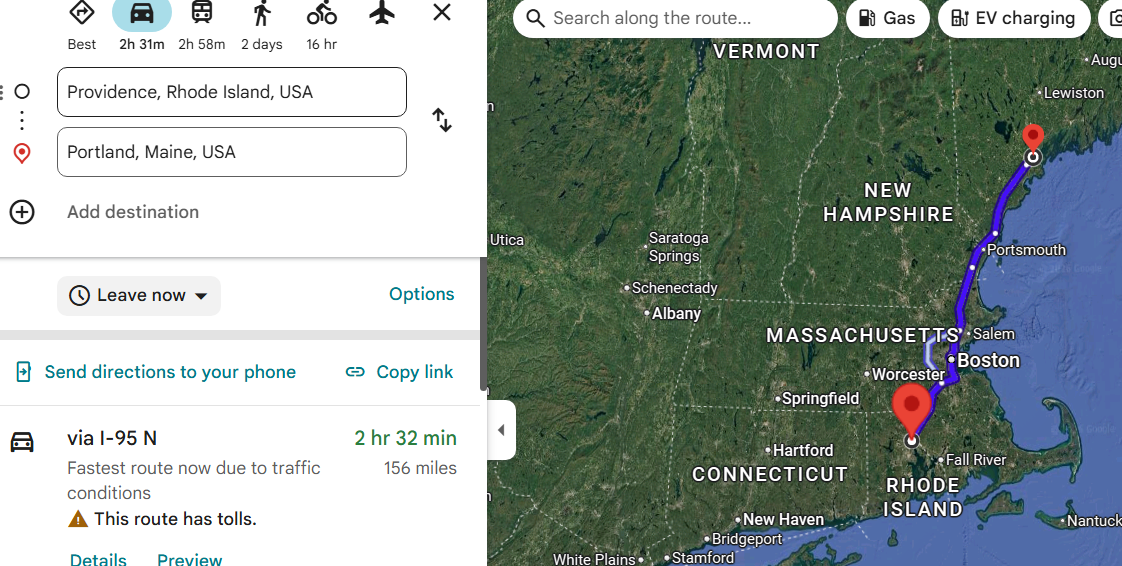Filter EV charging along route
Image resolution: width=1122 pixels, height=566 pixels.
[x=1014, y=19]
